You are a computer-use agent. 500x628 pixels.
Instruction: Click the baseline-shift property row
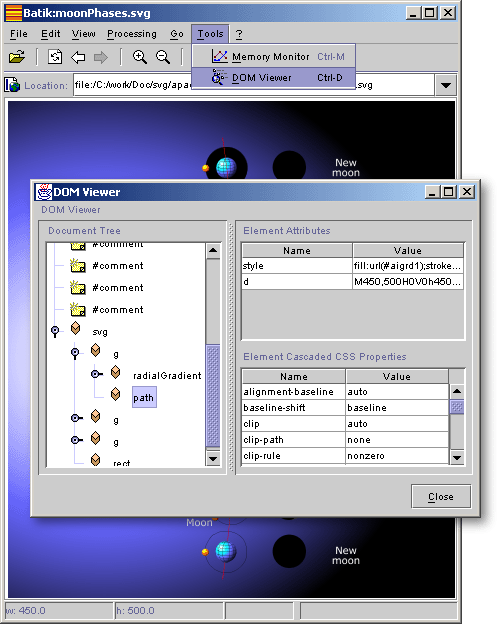point(345,408)
